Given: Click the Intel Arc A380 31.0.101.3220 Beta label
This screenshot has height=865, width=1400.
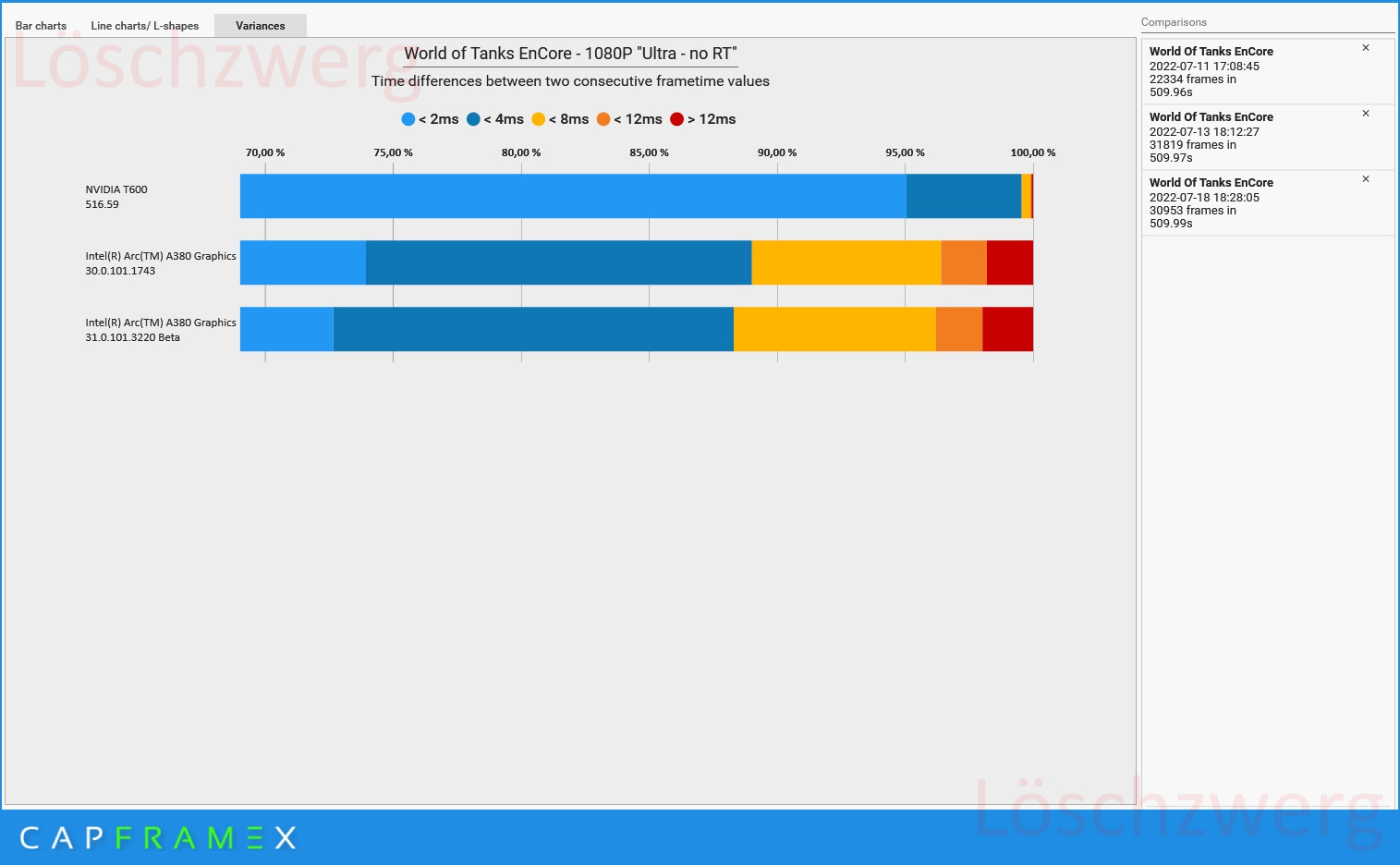Looking at the screenshot, I should (161, 330).
